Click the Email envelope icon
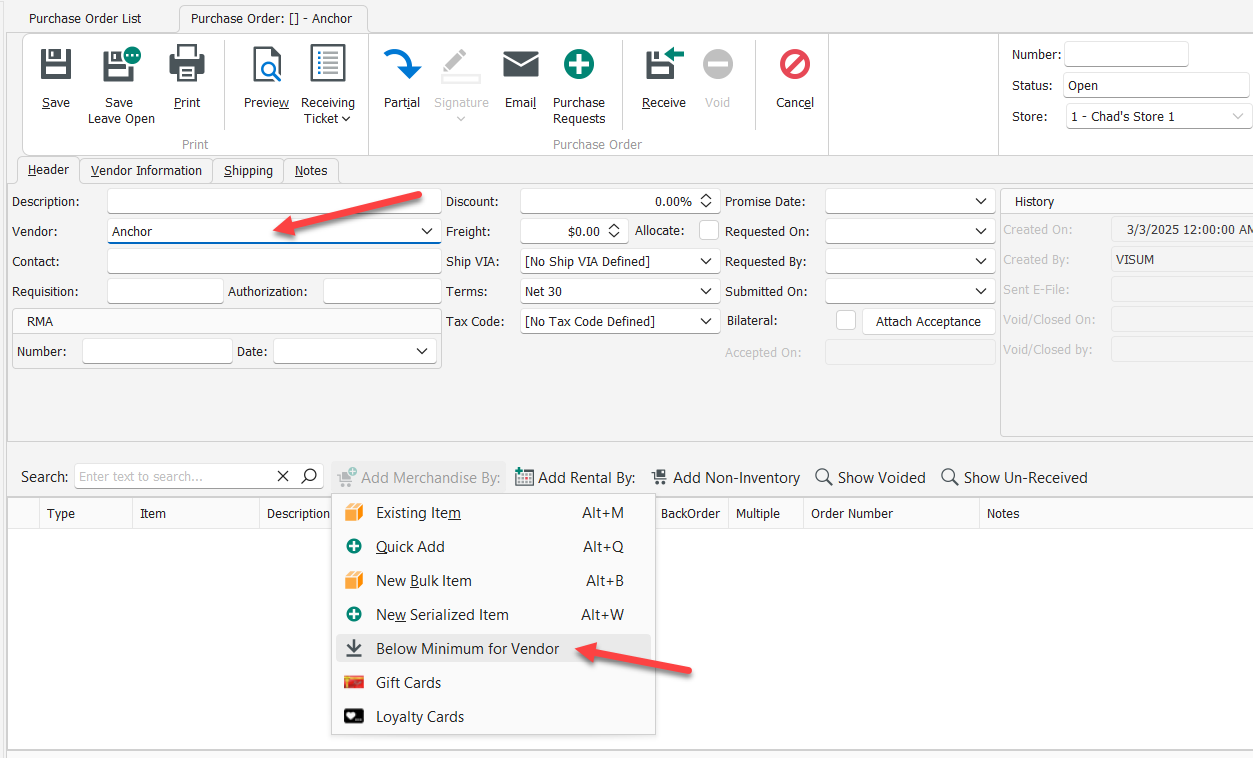Image resolution: width=1253 pixels, height=758 pixels. [x=521, y=65]
